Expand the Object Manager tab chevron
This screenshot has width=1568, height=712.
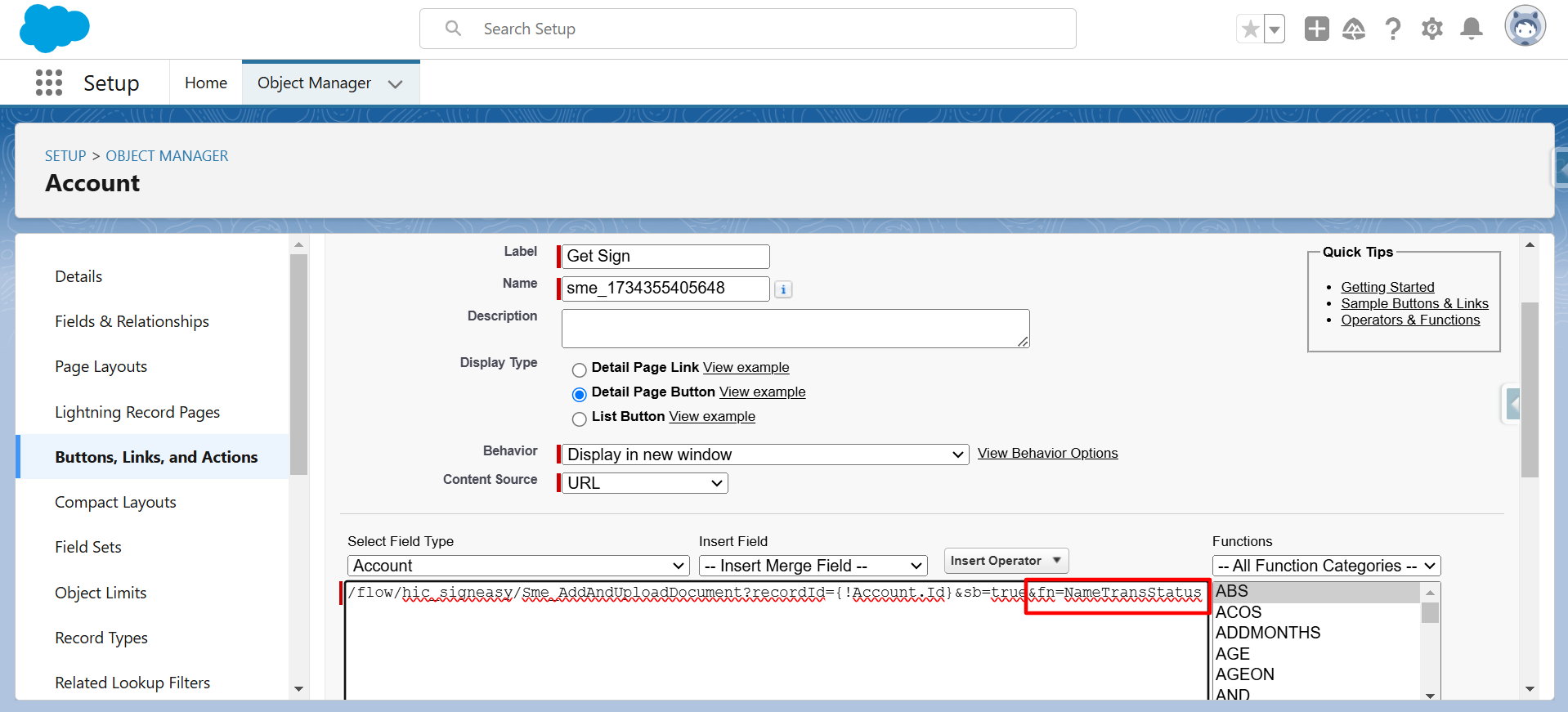coord(396,83)
